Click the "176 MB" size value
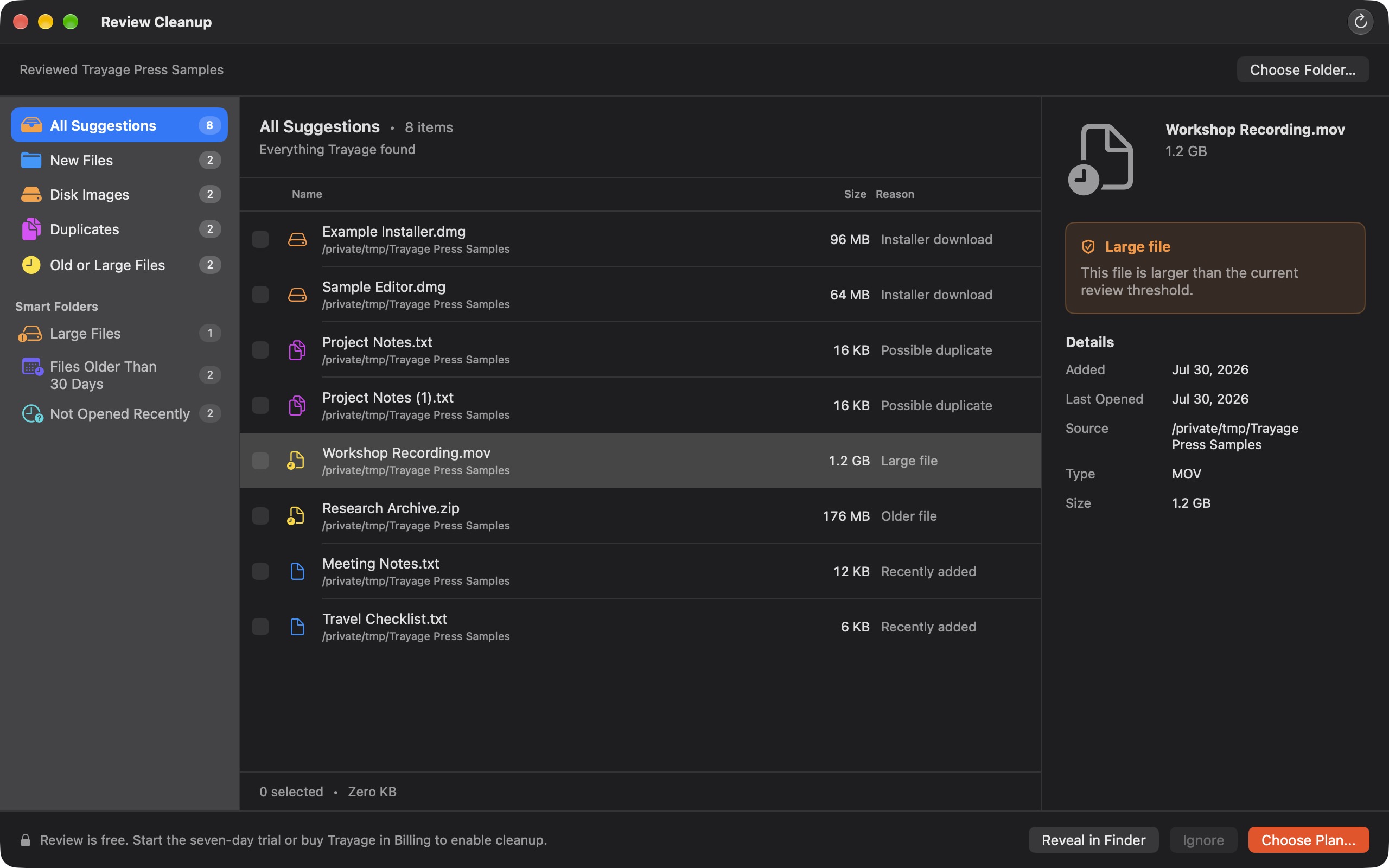 [x=846, y=516]
